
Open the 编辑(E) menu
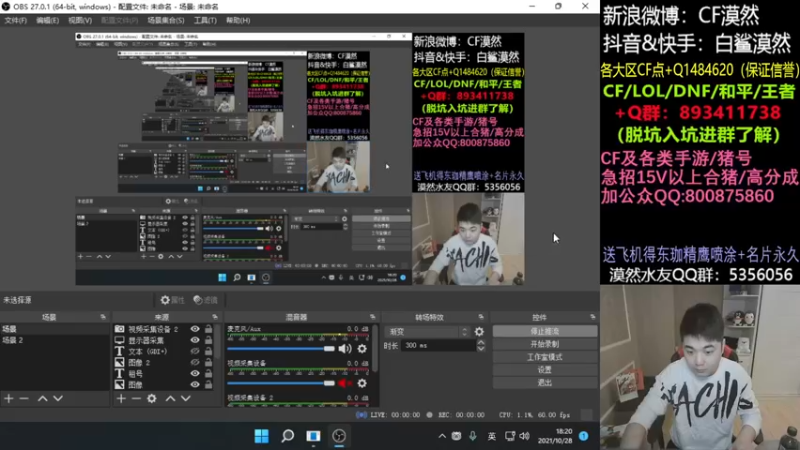(47, 20)
